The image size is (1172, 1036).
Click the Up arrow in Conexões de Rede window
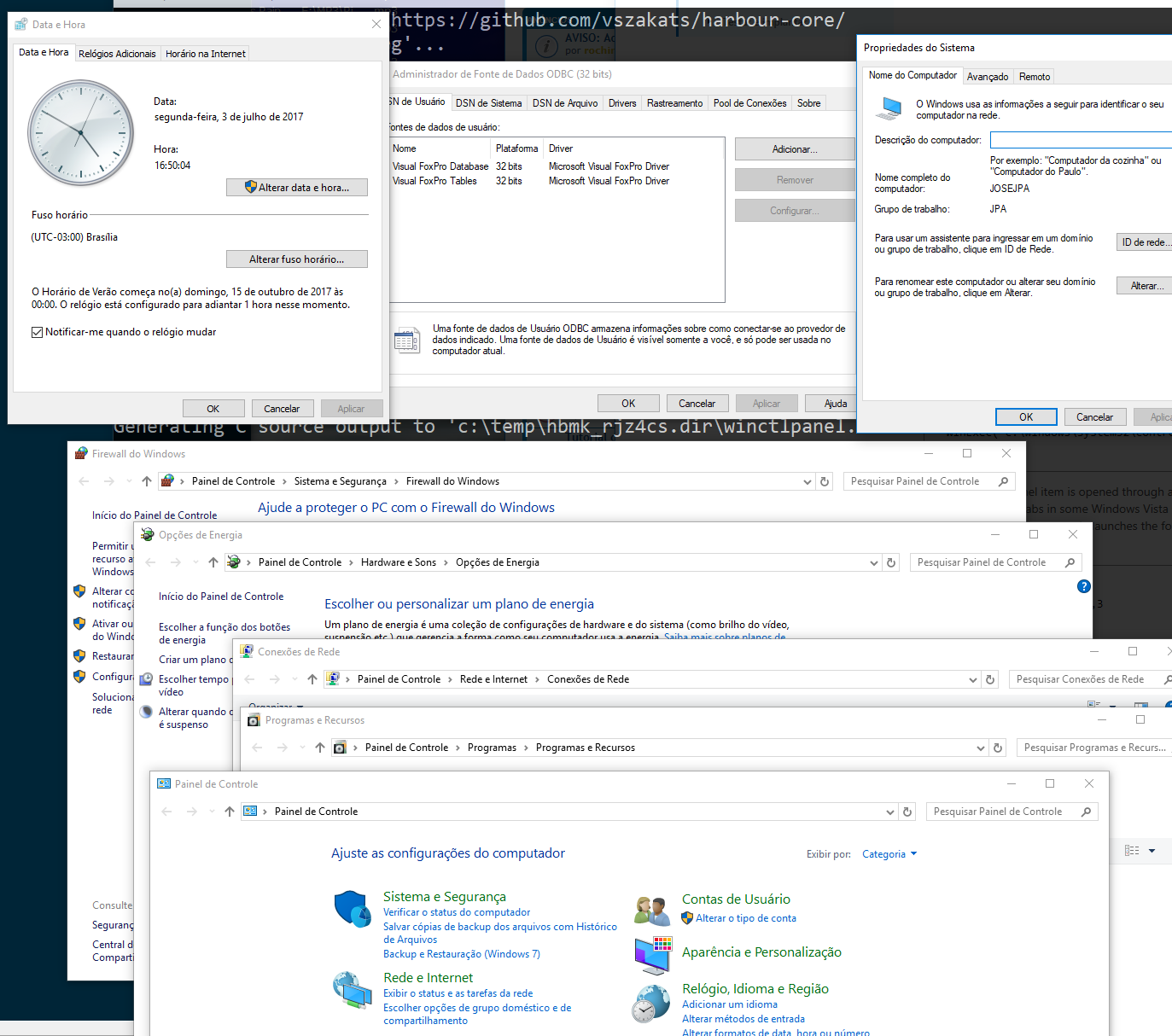click(x=312, y=679)
